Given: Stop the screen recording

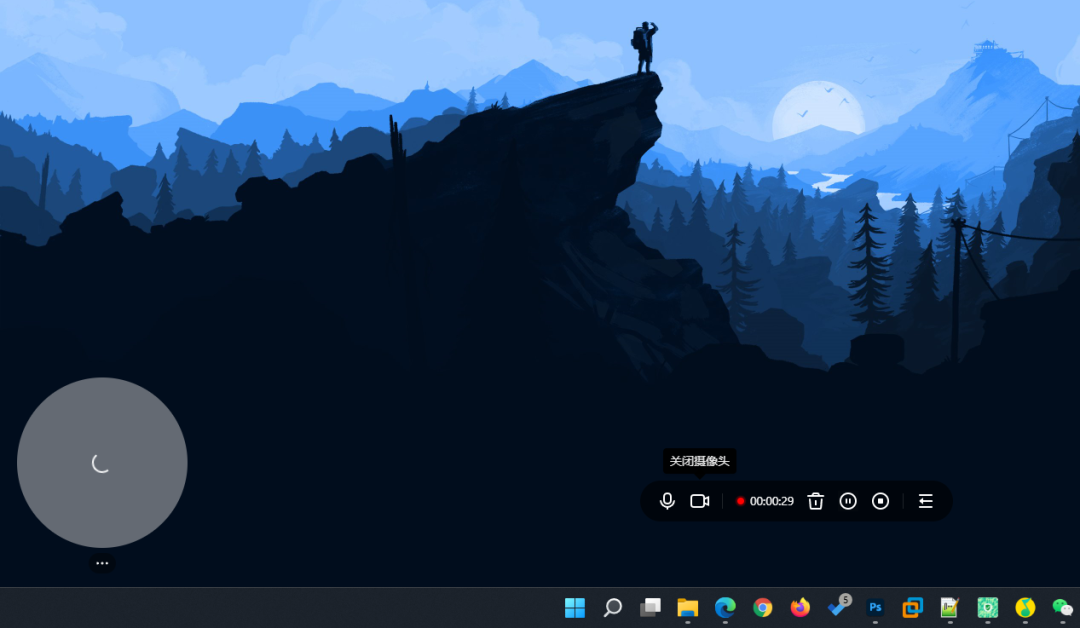Looking at the screenshot, I should (880, 501).
